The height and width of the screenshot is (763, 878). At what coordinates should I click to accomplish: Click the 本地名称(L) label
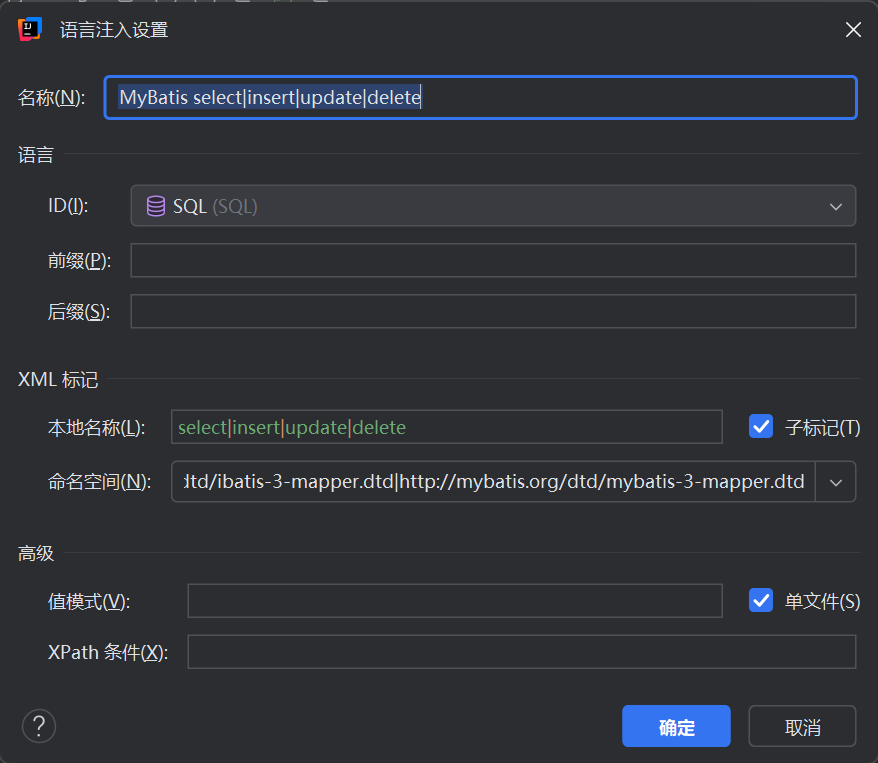97,428
